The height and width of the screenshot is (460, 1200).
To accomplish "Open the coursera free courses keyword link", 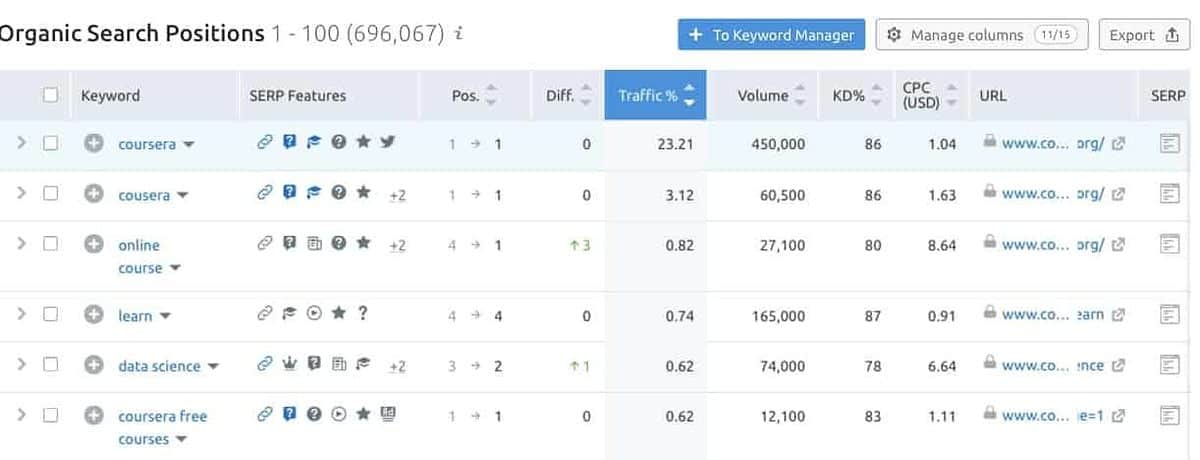I will click(162, 427).
